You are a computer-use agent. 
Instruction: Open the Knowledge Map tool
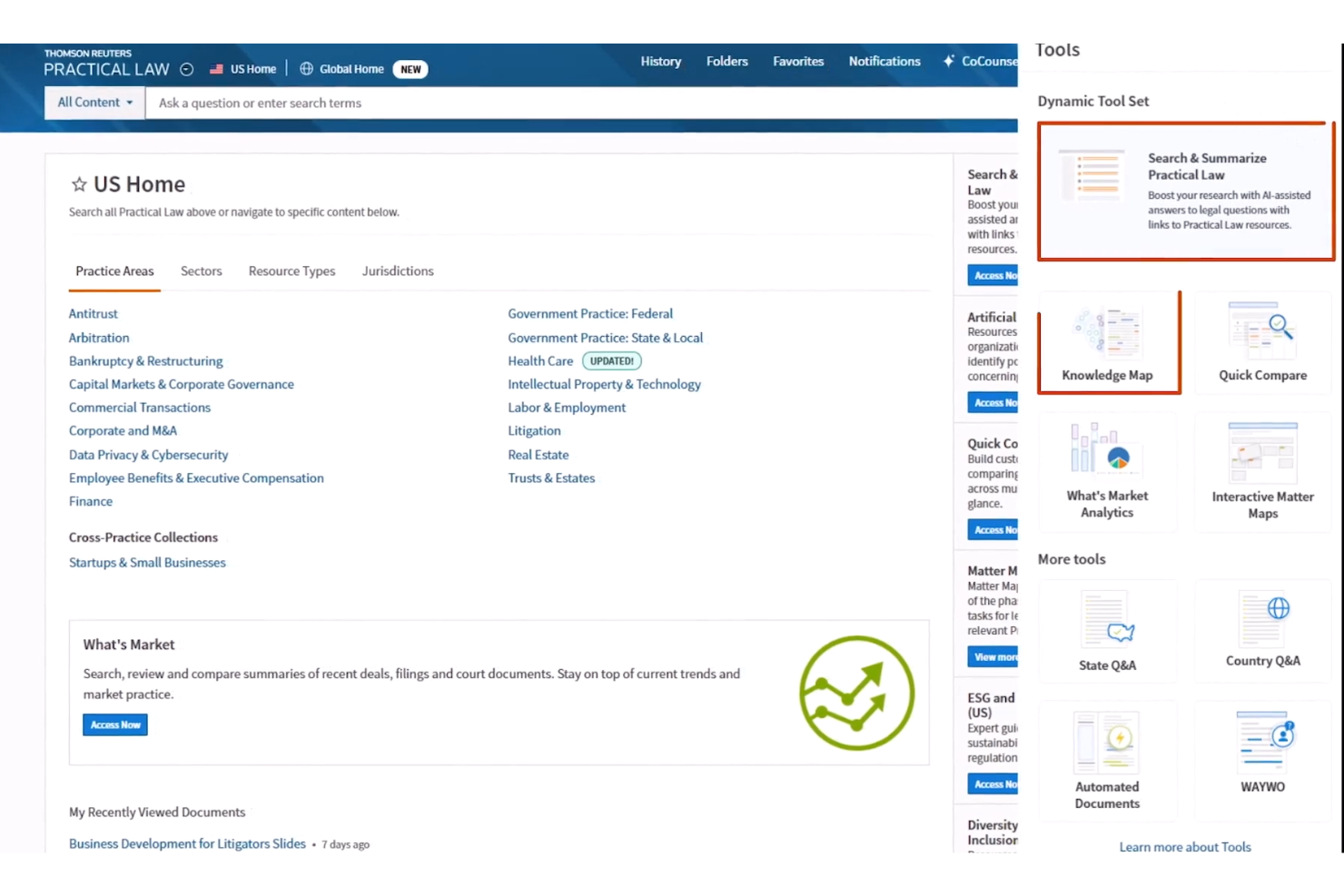(x=1107, y=342)
